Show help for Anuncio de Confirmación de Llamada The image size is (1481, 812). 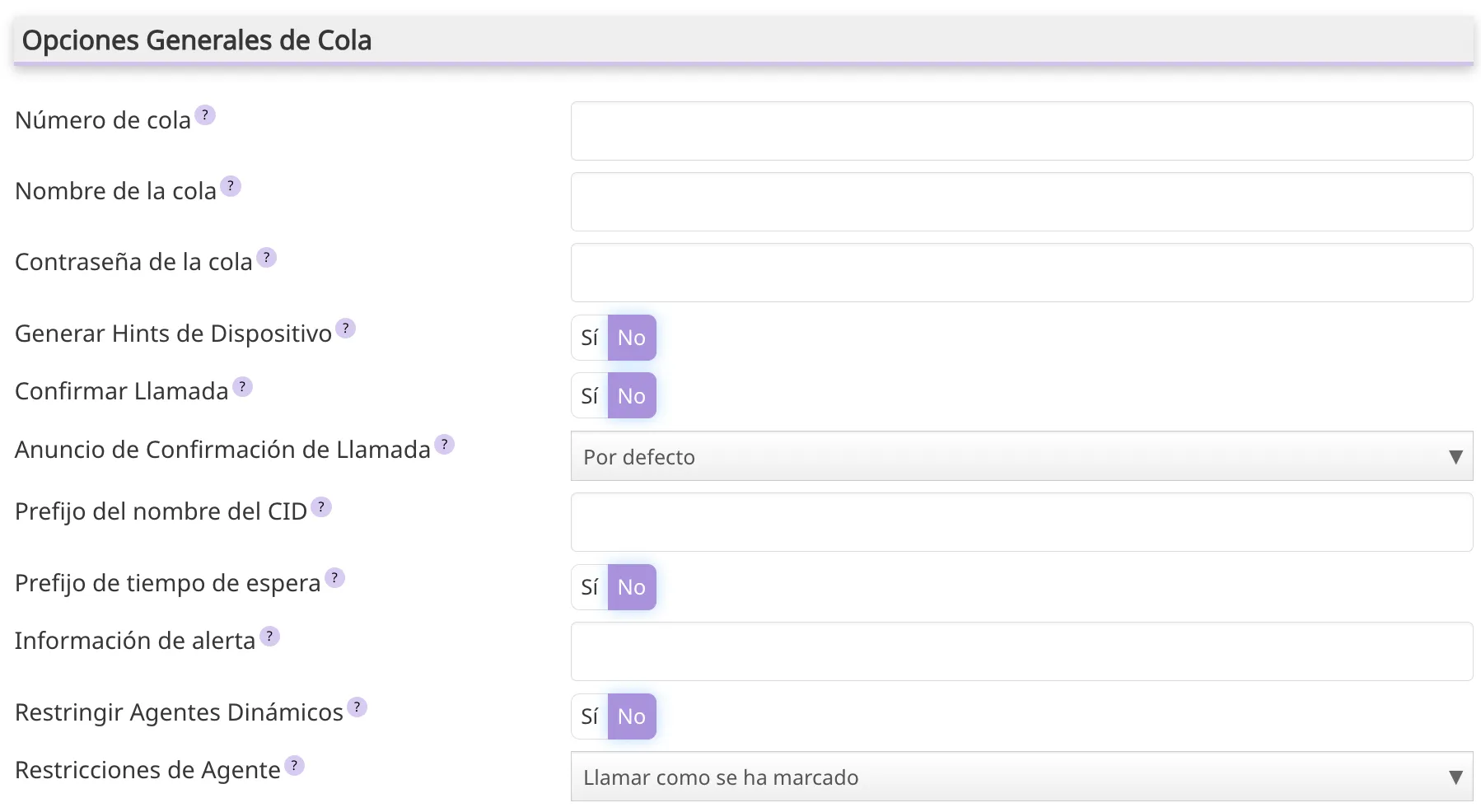445,445
